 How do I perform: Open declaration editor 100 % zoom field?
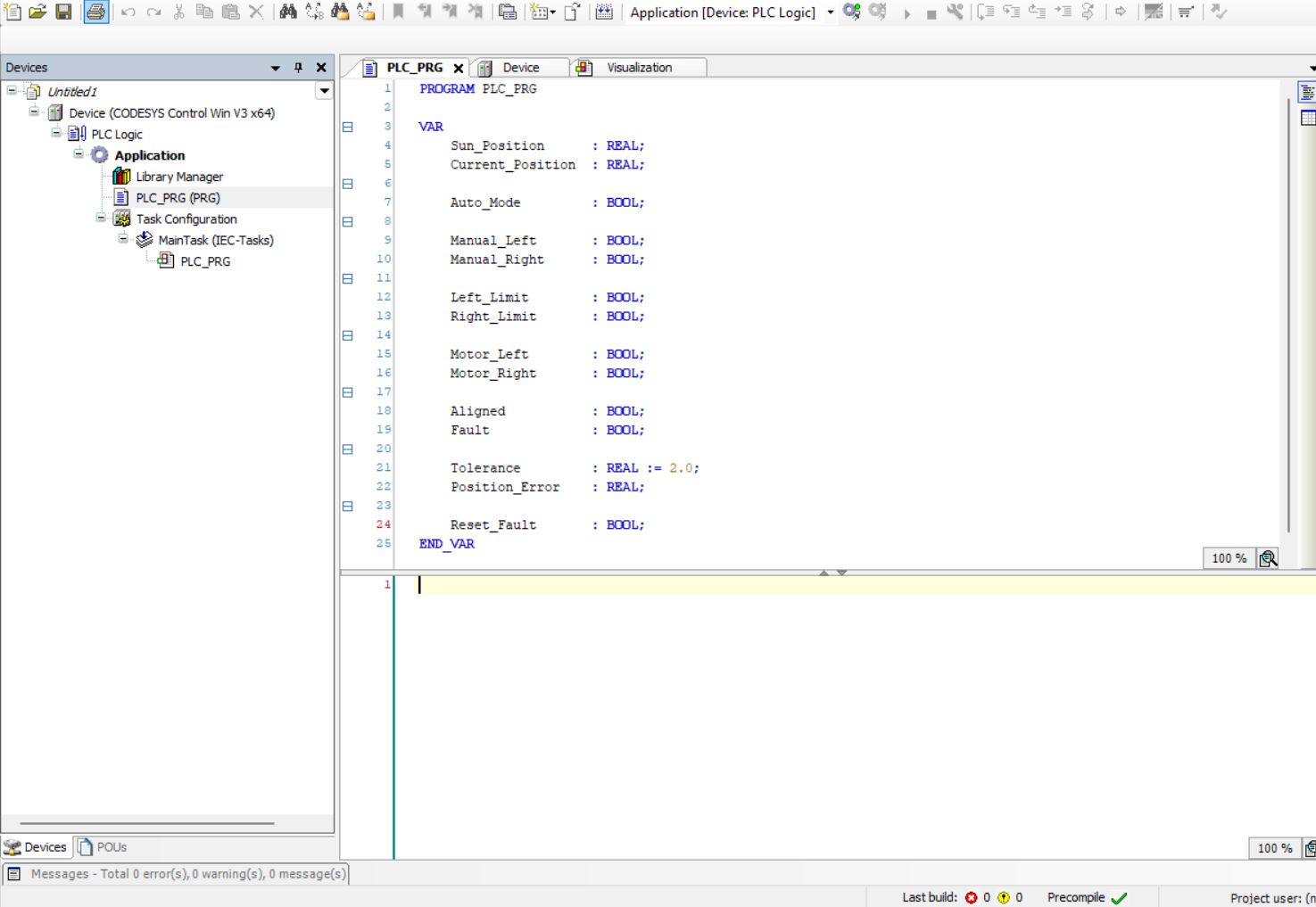(x=1229, y=558)
